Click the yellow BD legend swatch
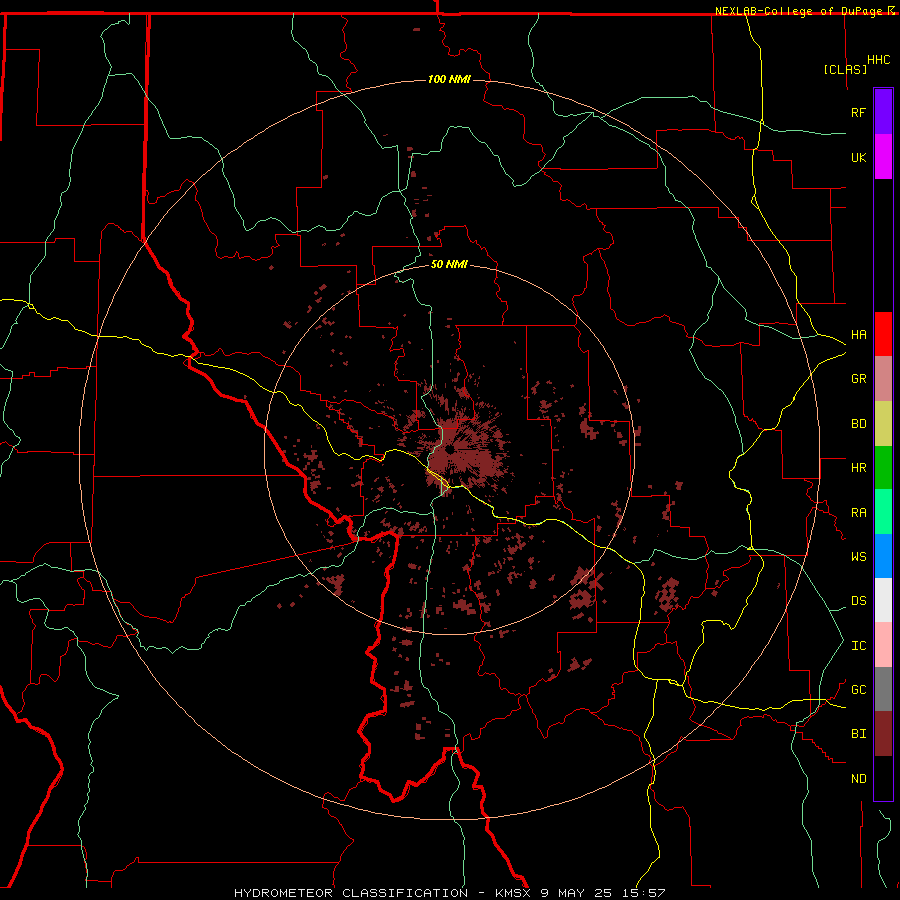 point(883,424)
